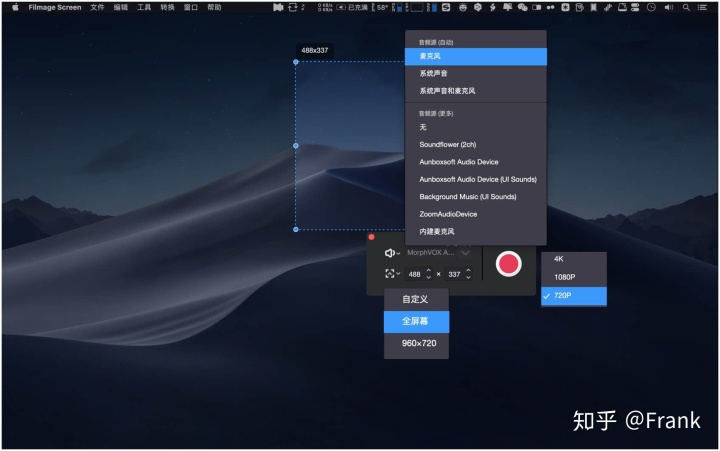Decrease the height with its down arrow
Image resolution: width=720 pixels, height=451 pixels.
(x=468, y=277)
